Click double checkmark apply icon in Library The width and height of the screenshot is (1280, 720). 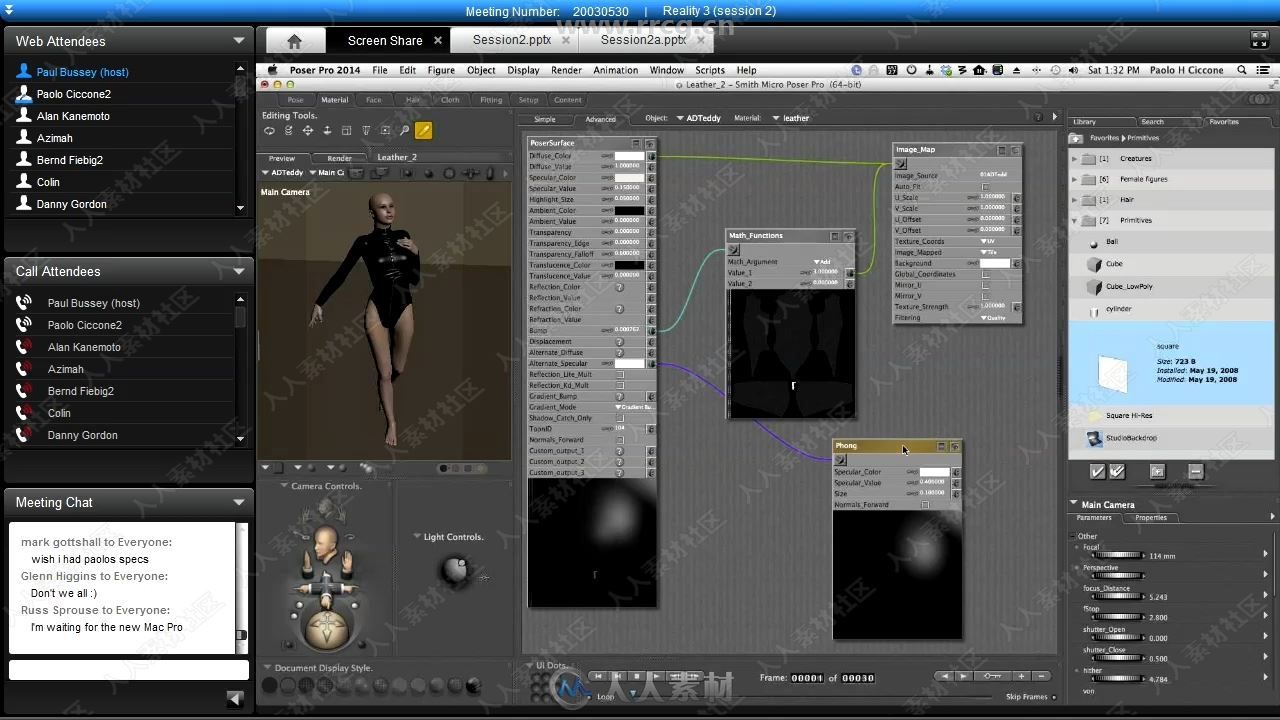coord(1117,471)
